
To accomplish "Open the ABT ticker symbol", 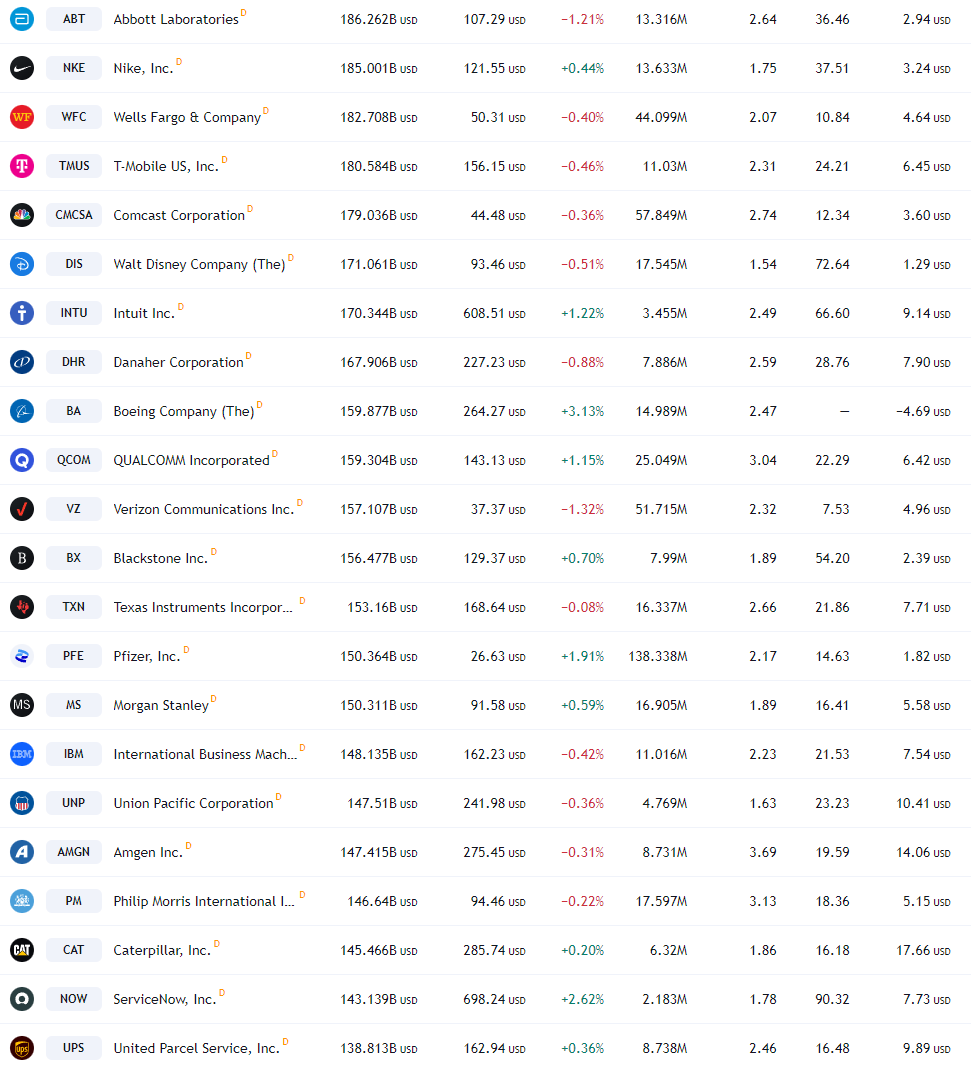I will pos(74,19).
